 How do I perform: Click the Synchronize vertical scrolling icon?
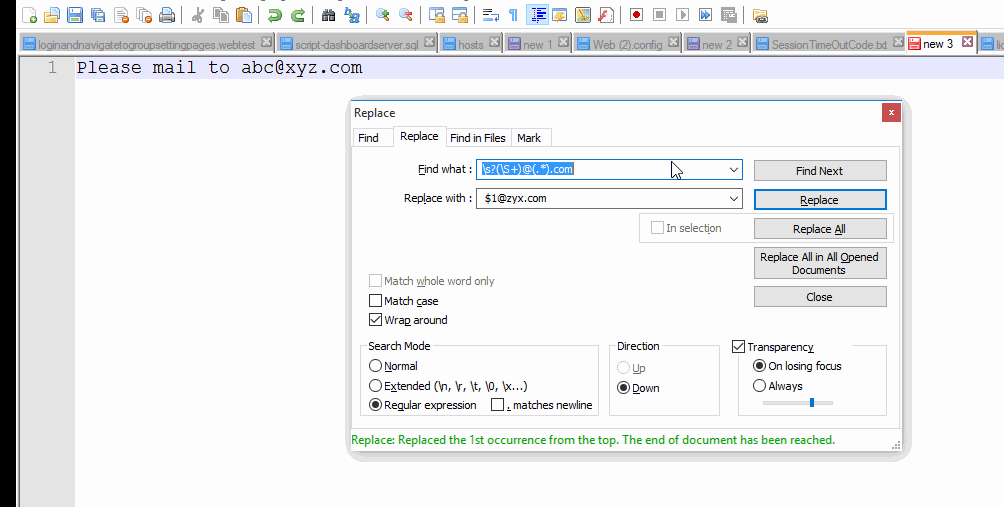437,15
